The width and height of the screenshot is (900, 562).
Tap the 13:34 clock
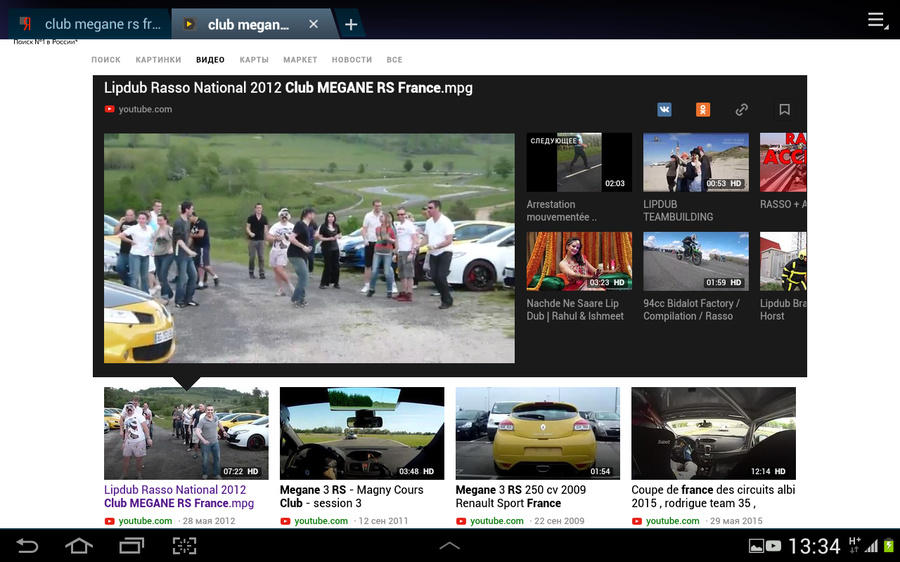[814, 546]
